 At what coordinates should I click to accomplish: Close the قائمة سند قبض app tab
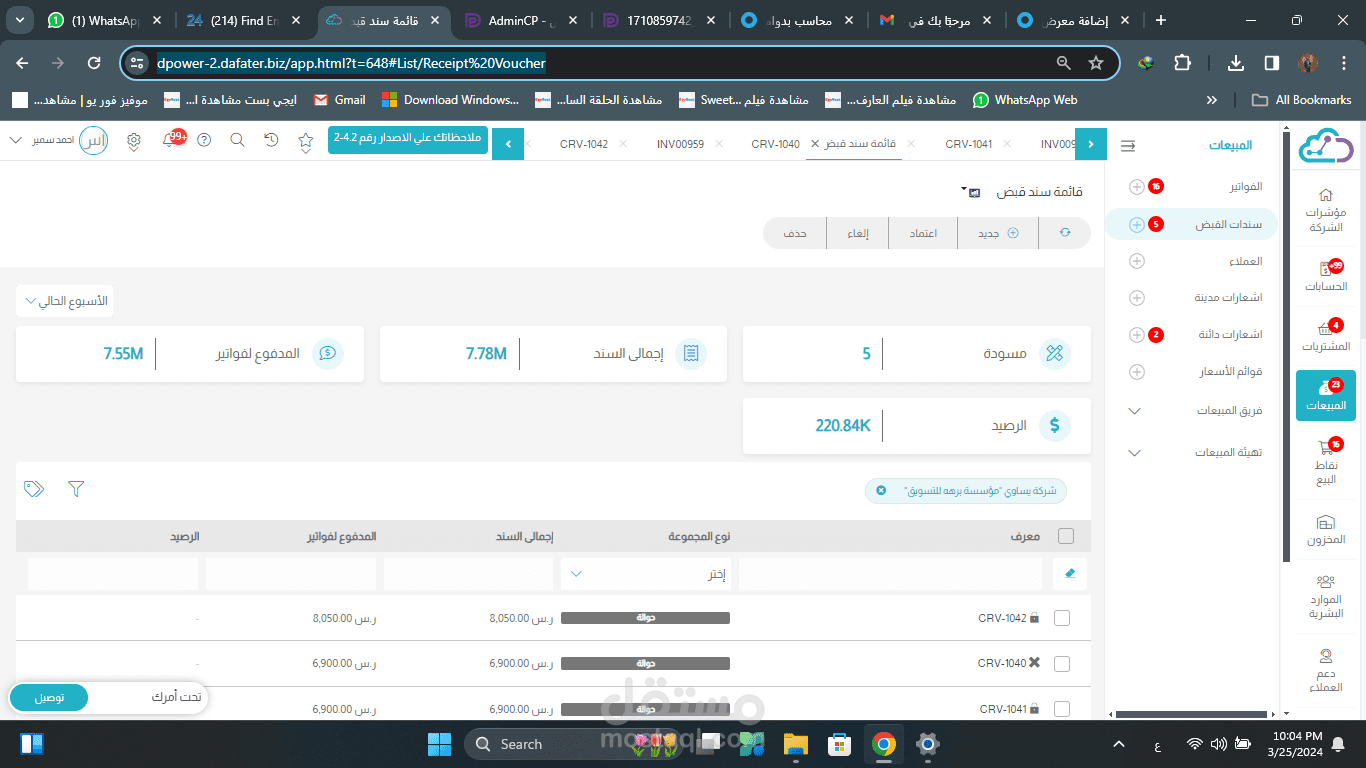[817, 144]
